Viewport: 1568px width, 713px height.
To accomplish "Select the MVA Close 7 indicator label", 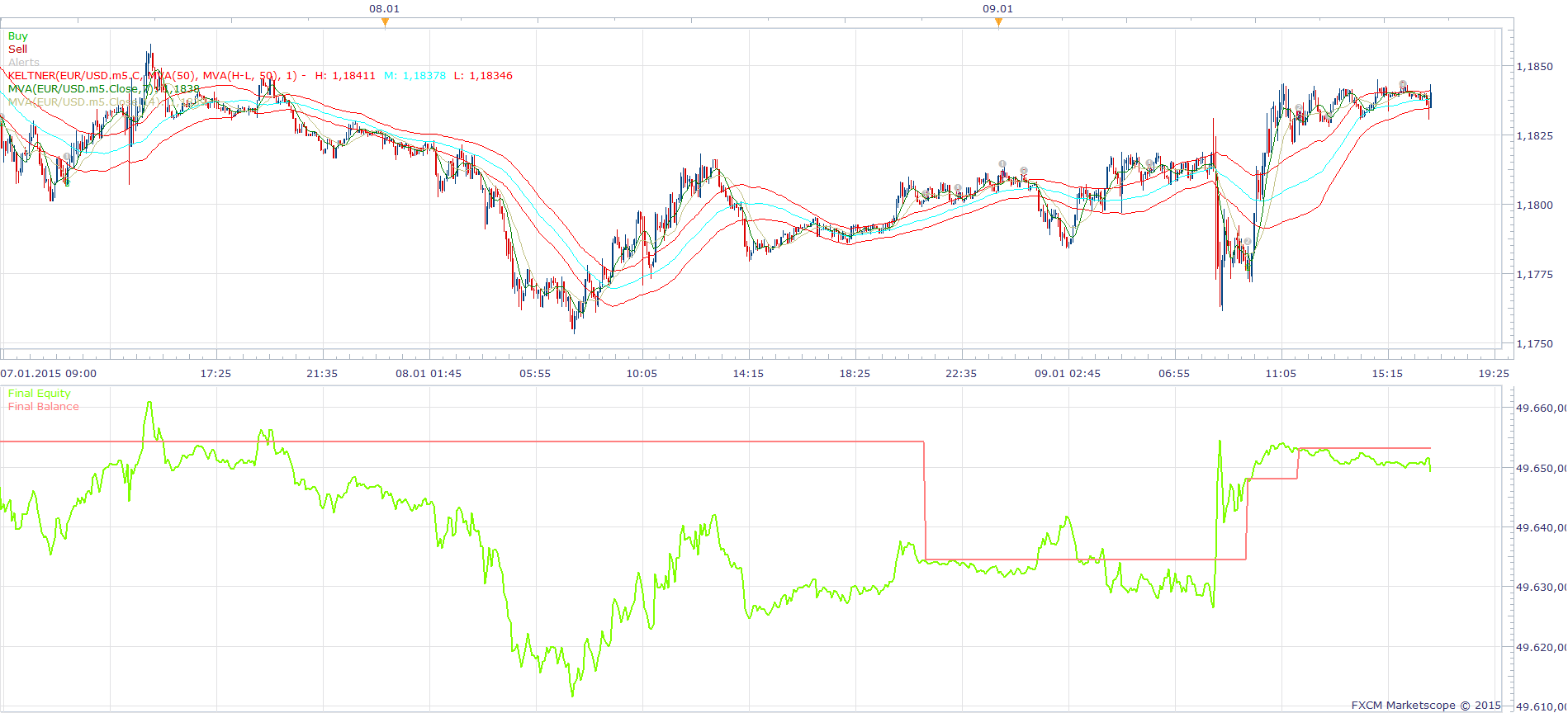I will tap(103, 88).
